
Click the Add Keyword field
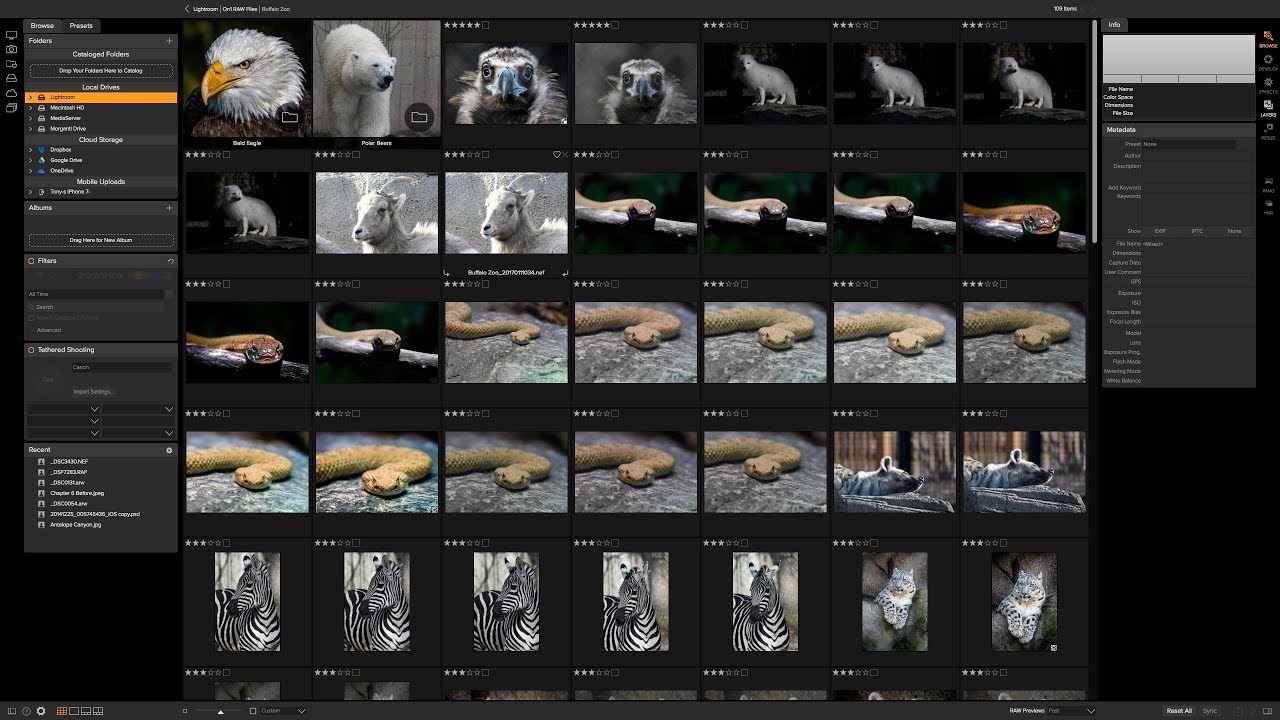[1198, 187]
